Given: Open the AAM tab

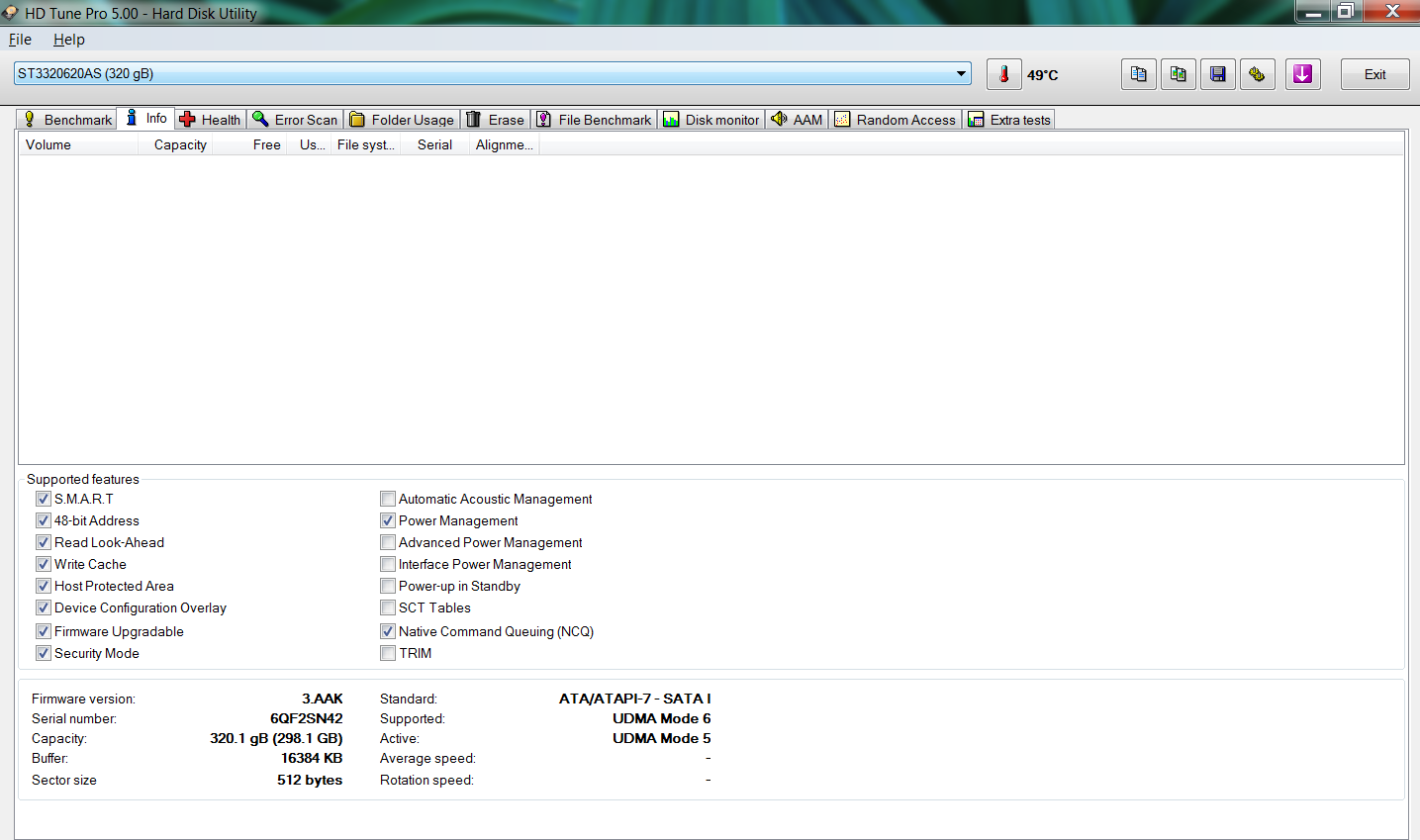Looking at the screenshot, I should click(x=797, y=119).
